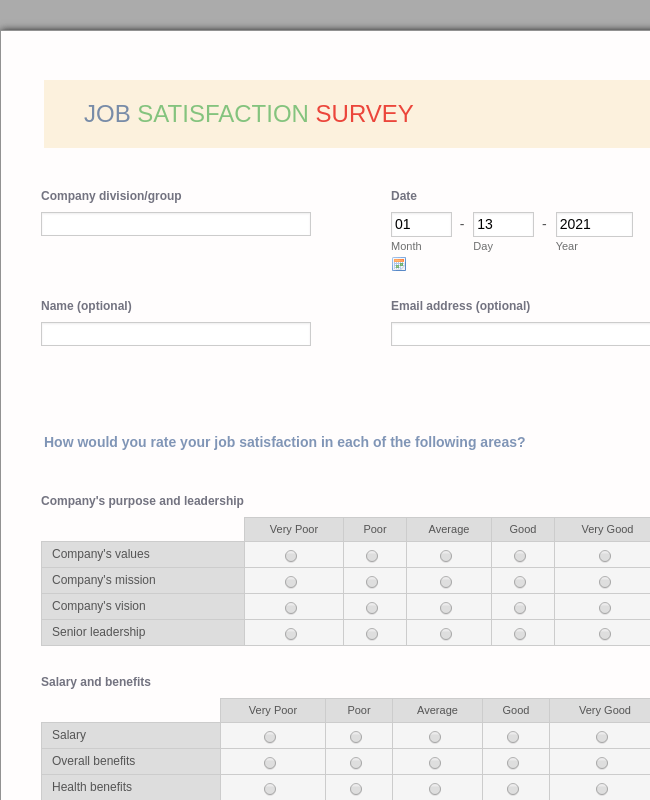
Task: Open the calendar date picker
Action: click(x=399, y=264)
